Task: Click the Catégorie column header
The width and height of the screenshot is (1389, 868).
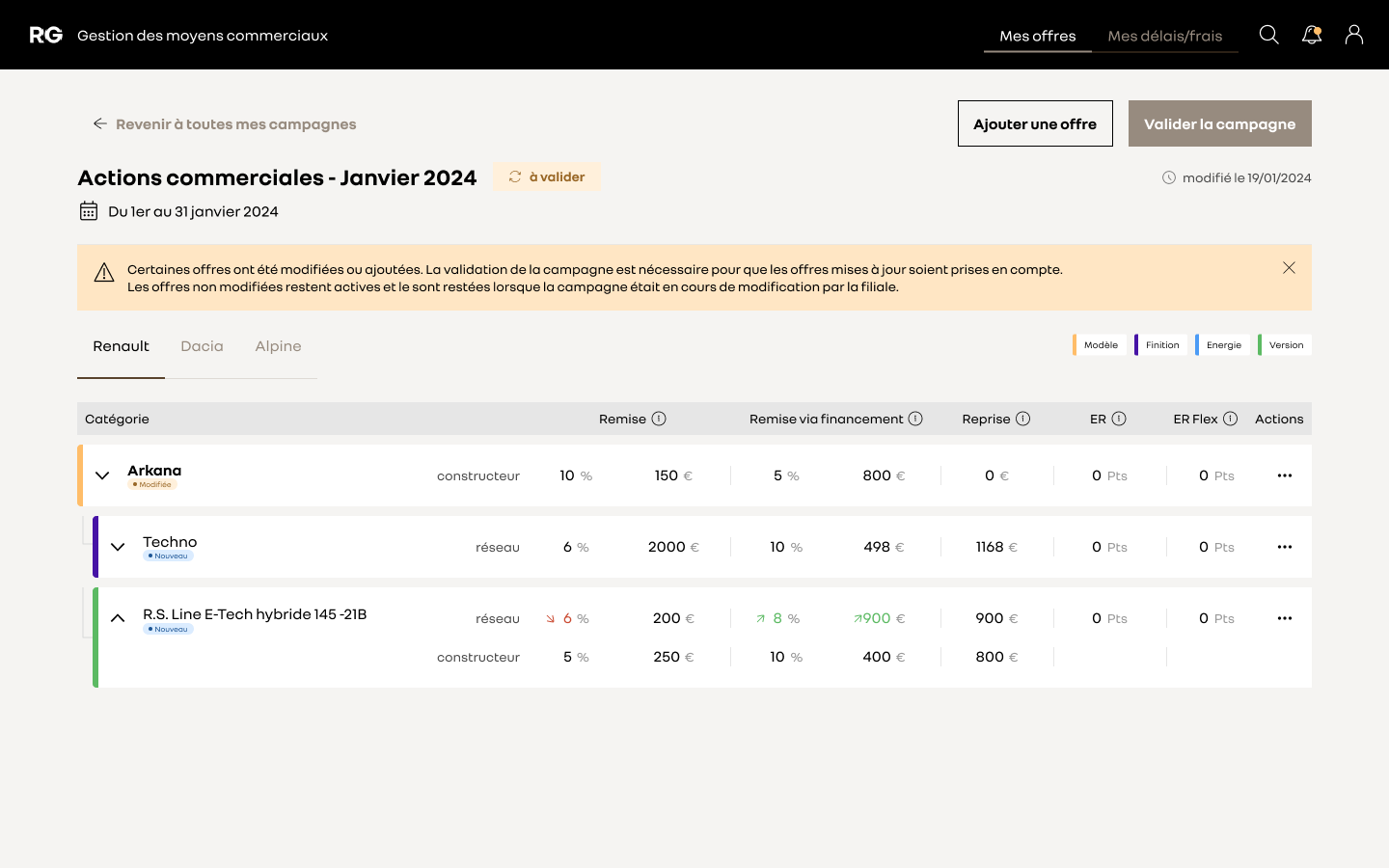Action: click(117, 419)
